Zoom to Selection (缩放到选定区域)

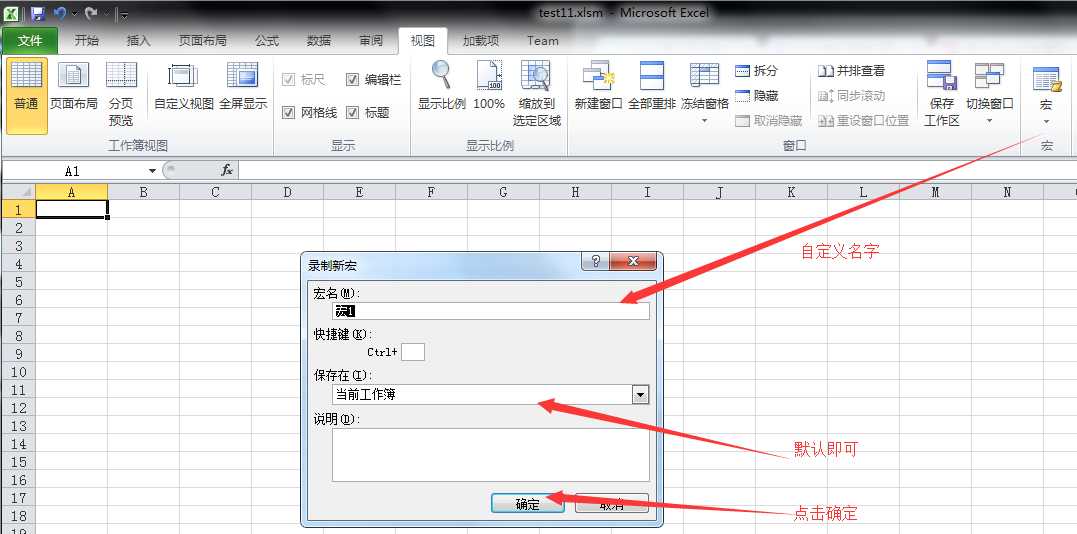click(x=536, y=95)
